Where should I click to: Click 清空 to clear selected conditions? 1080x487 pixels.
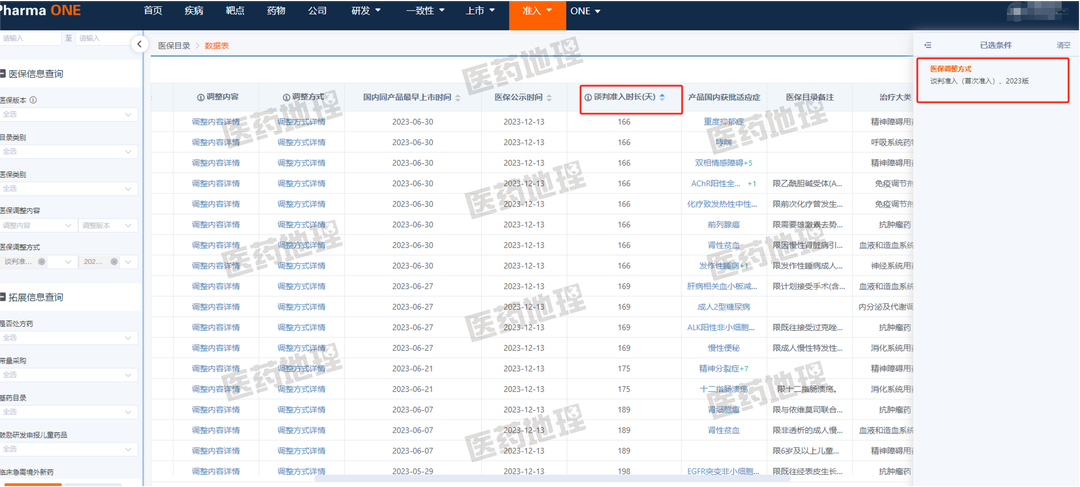(1062, 45)
